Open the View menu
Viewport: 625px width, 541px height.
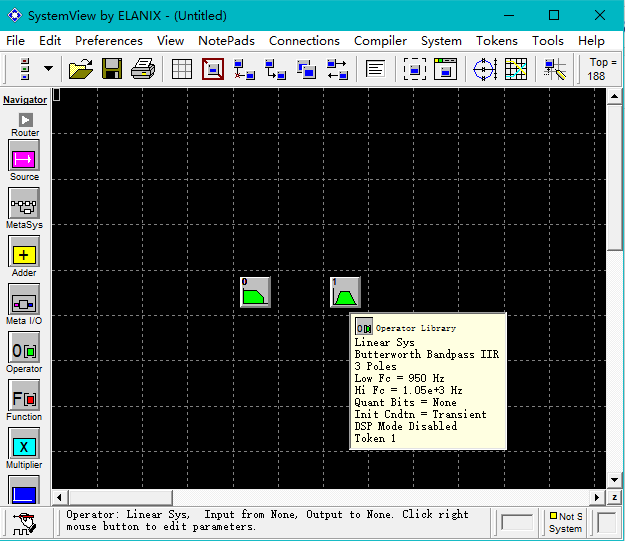170,41
